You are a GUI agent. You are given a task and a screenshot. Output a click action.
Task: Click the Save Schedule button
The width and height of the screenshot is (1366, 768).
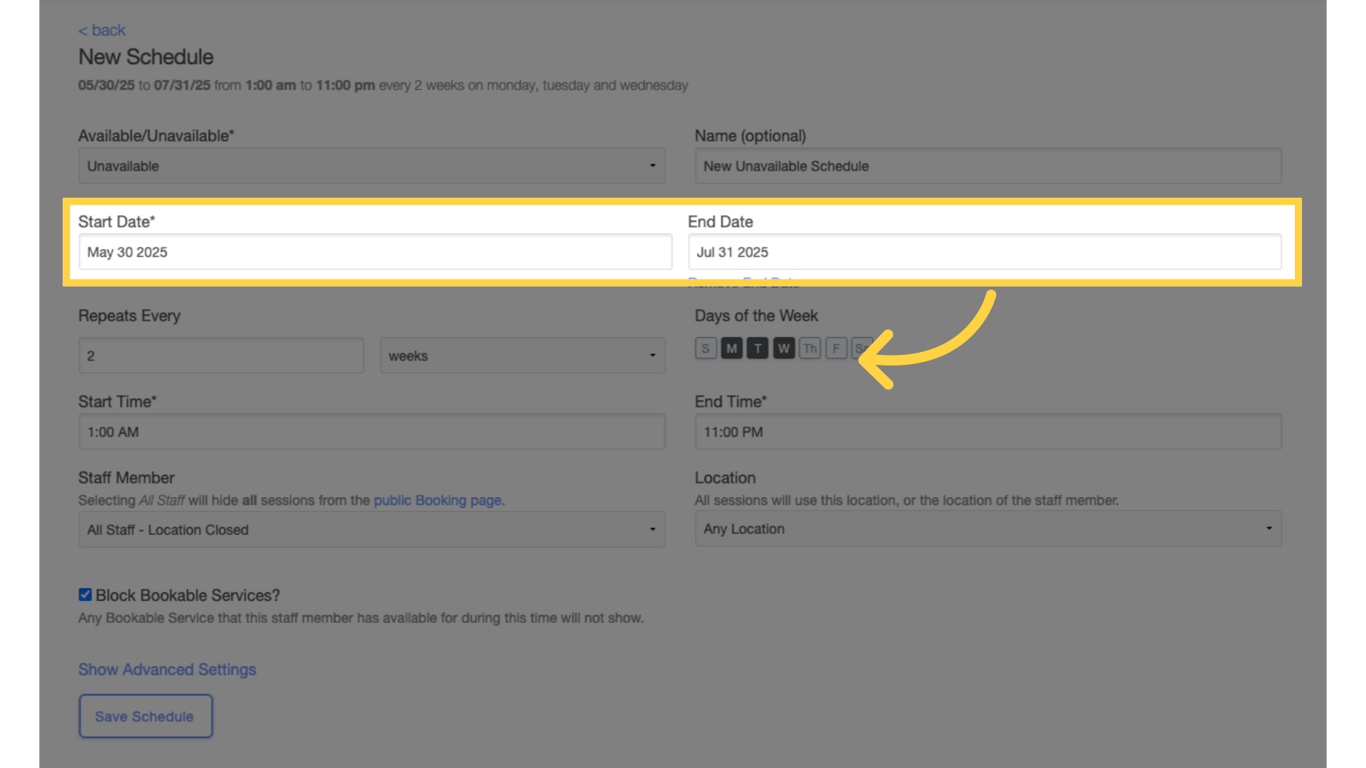click(x=145, y=716)
